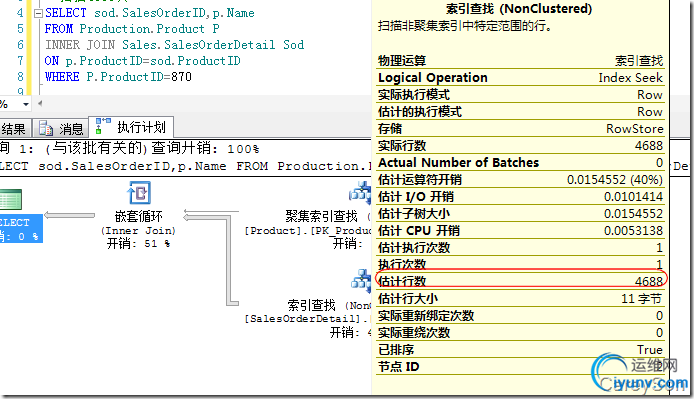Click the FROM Production.Product P line
The image size is (694, 399).
132,29
